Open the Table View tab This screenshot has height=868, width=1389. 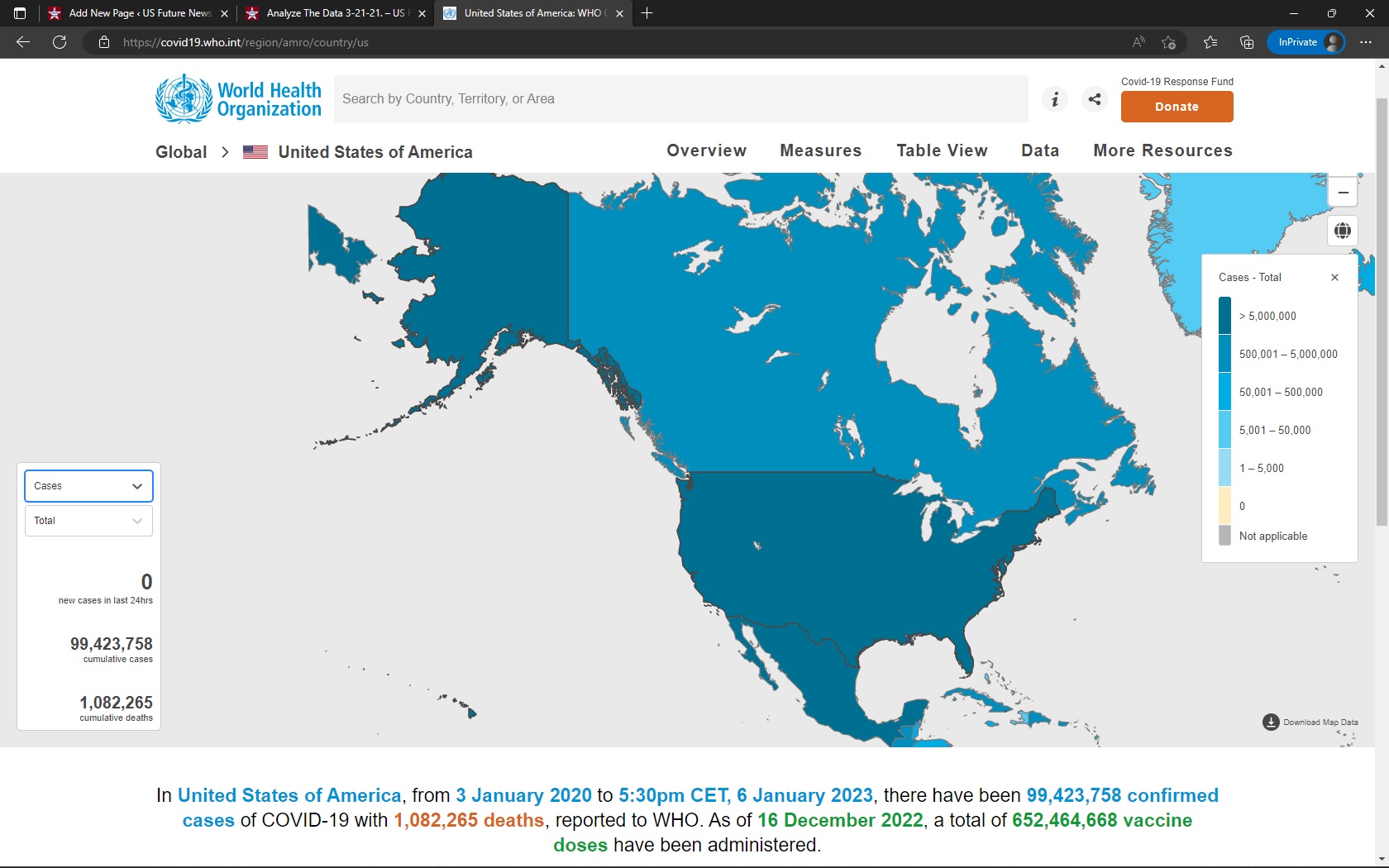942,150
